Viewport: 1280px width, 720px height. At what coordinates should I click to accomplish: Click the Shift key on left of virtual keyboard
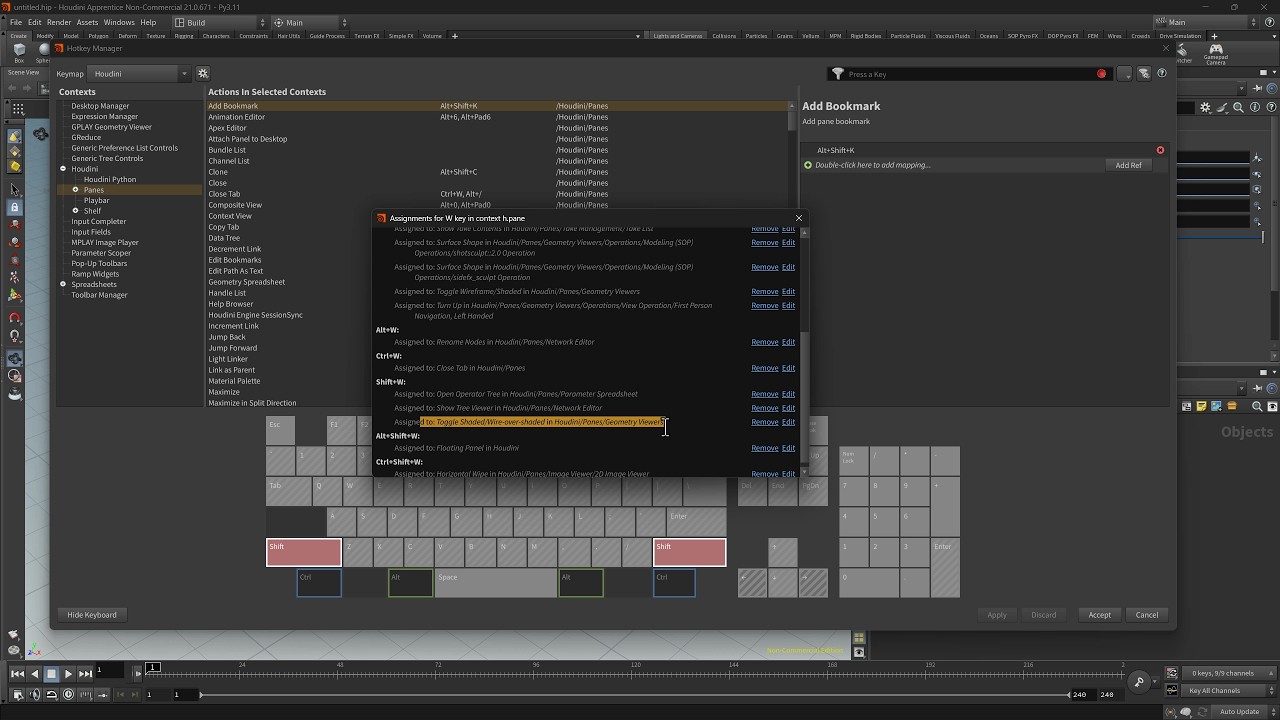pyautogui.click(x=304, y=552)
